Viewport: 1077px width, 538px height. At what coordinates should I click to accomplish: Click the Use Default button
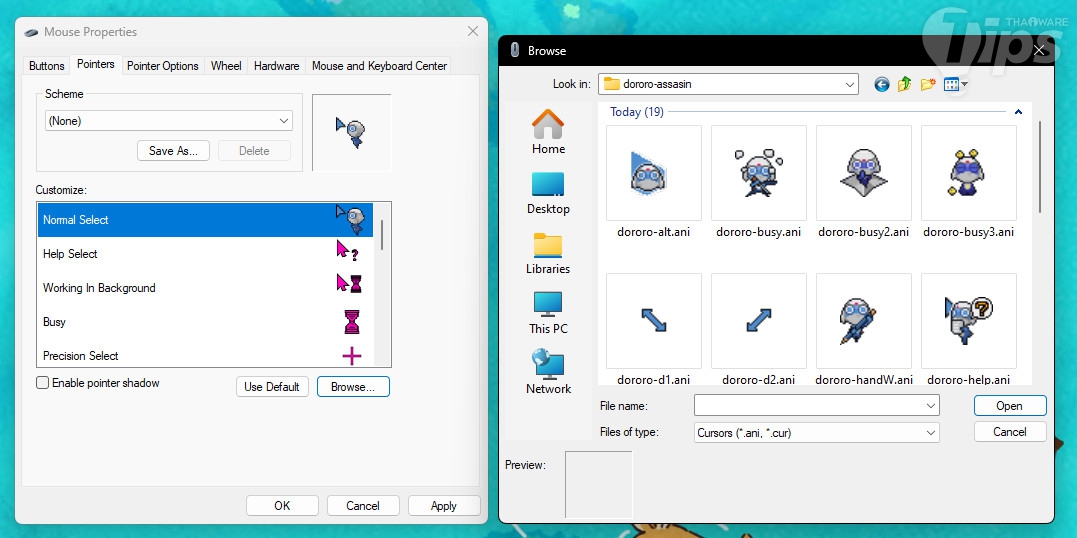pos(272,387)
